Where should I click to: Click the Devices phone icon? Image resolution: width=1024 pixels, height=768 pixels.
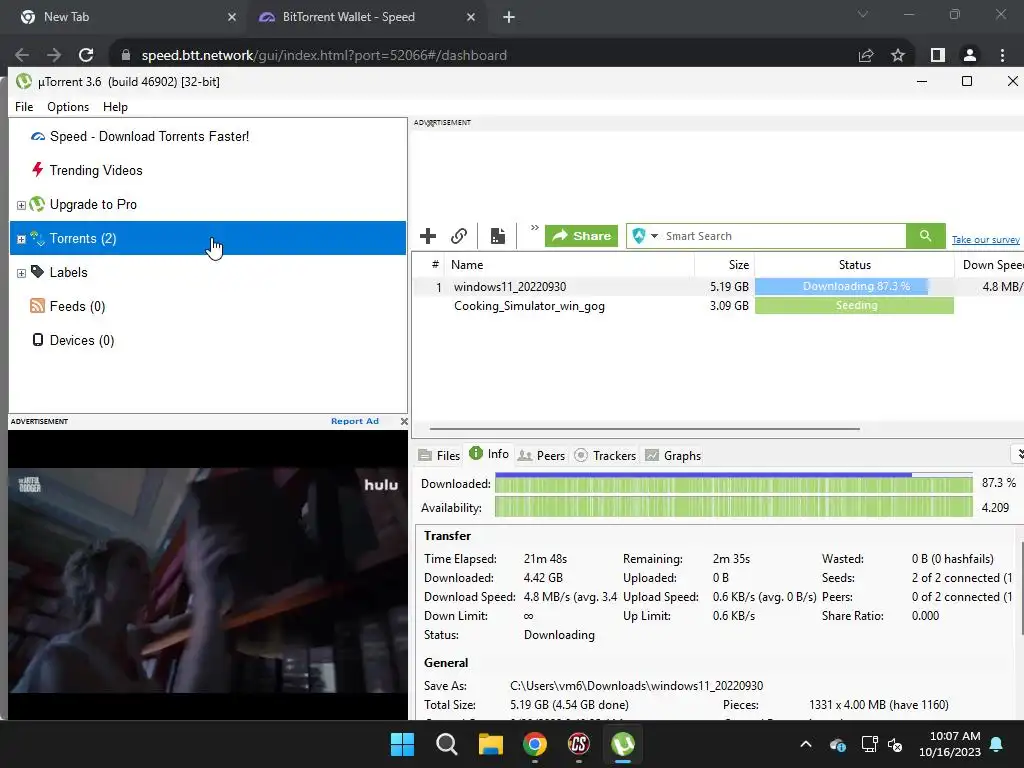tap(38, 340)
